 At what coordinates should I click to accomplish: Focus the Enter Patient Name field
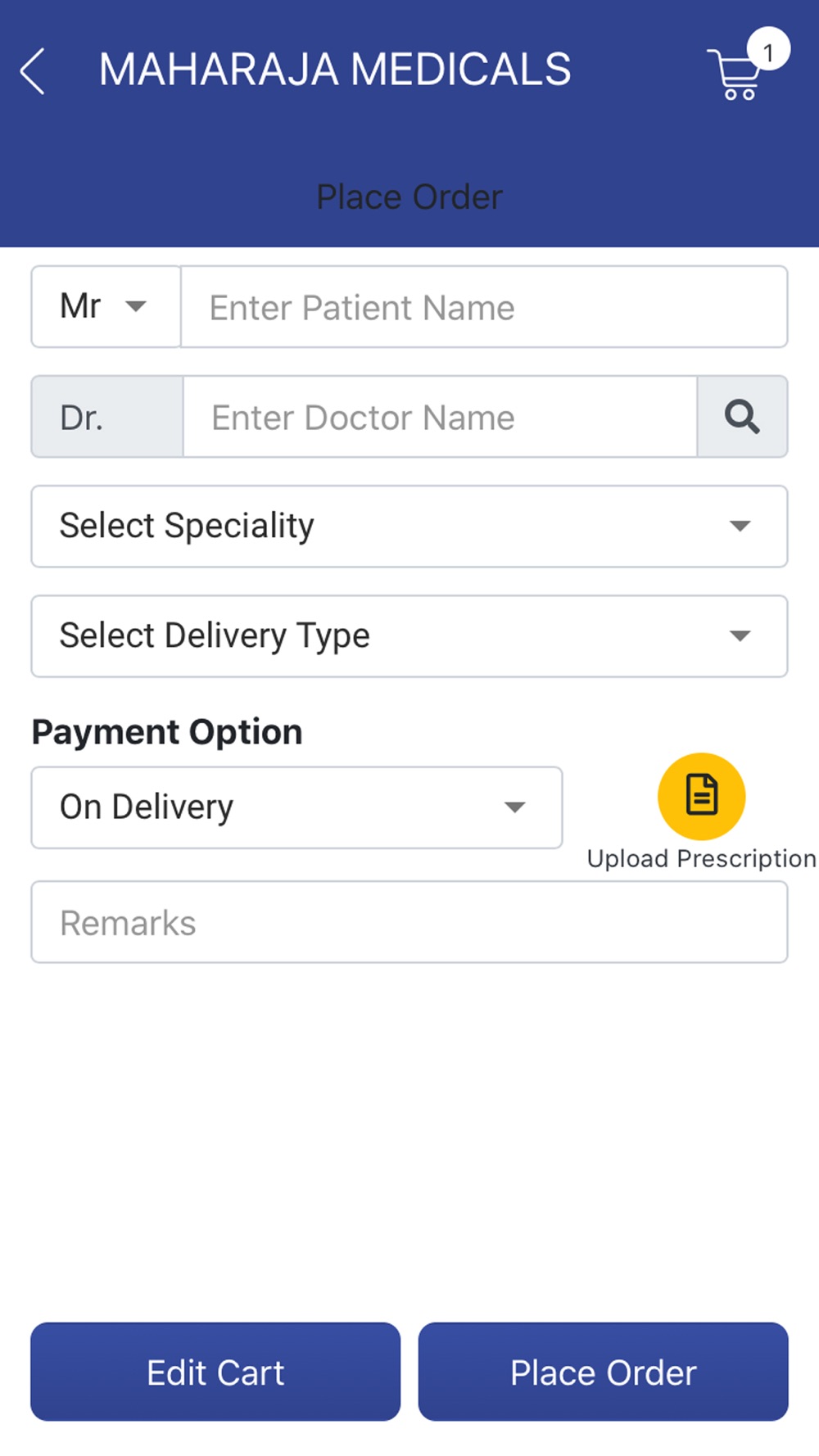point(484,306)
